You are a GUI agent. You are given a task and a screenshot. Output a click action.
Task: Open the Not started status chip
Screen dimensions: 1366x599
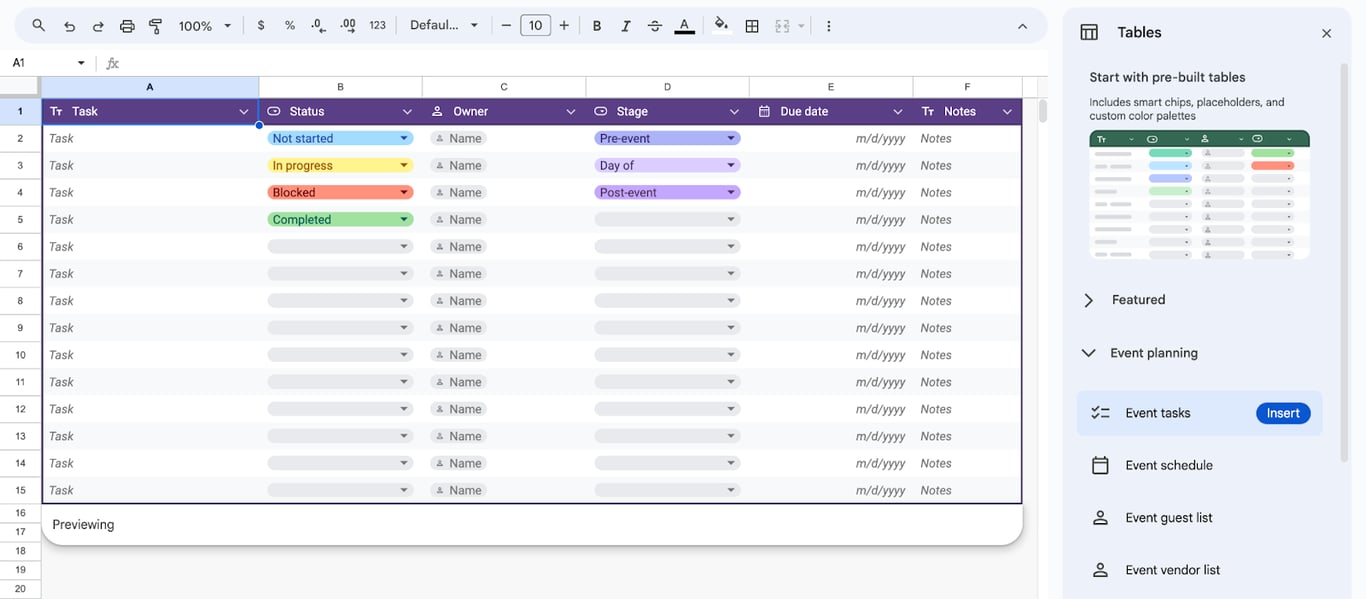tap(340, 139)
